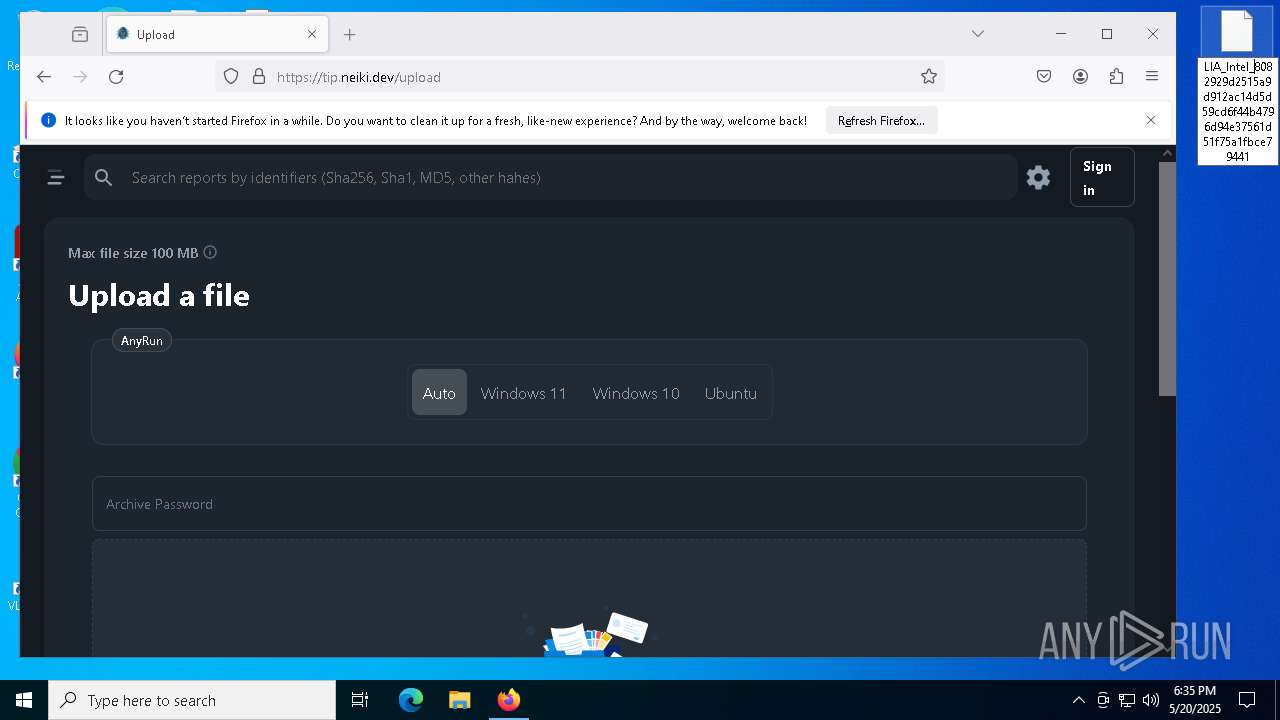1280x720 pixels.
Task: Click the notification info icon
Action: pos(48,120)
